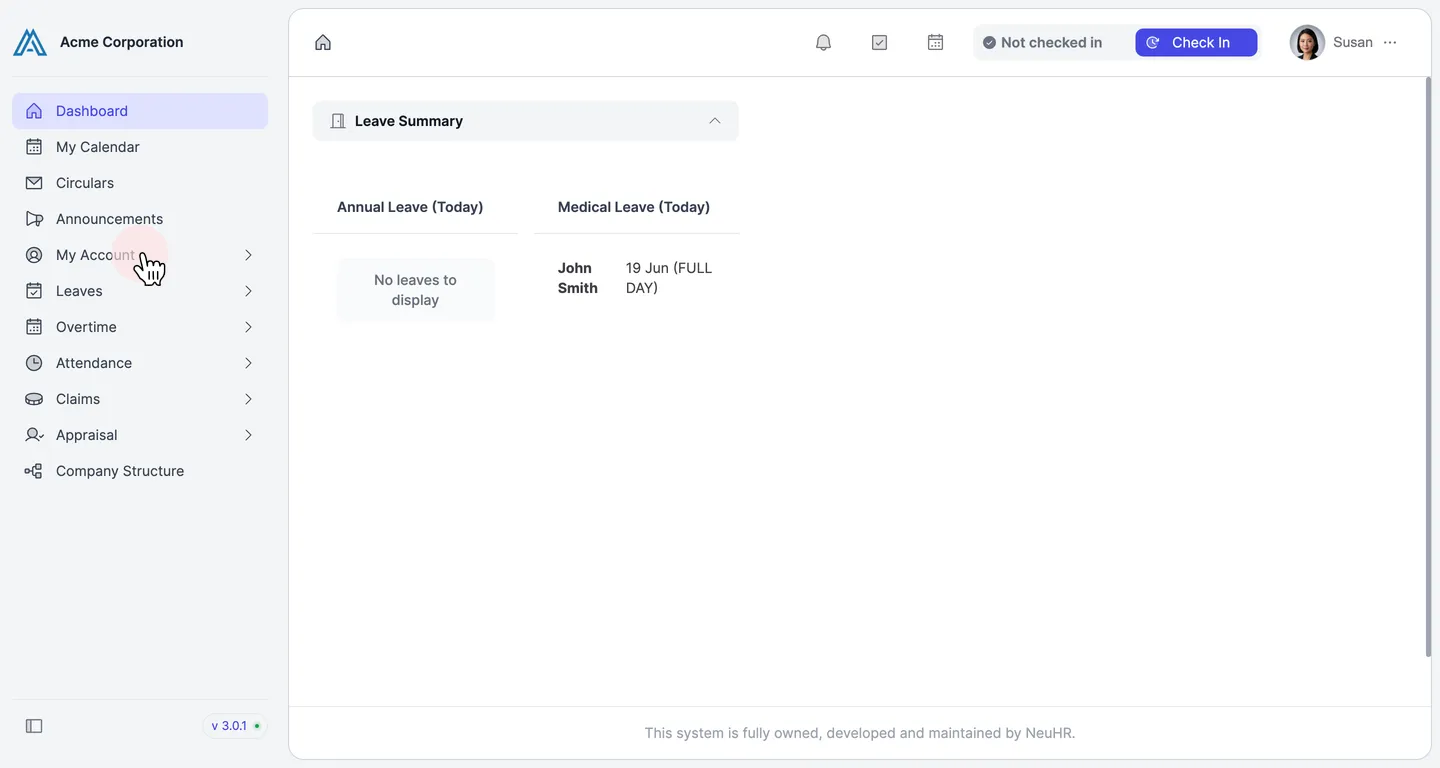
Task: Click the home icon in top bar
Action: (x=323, y=42)
